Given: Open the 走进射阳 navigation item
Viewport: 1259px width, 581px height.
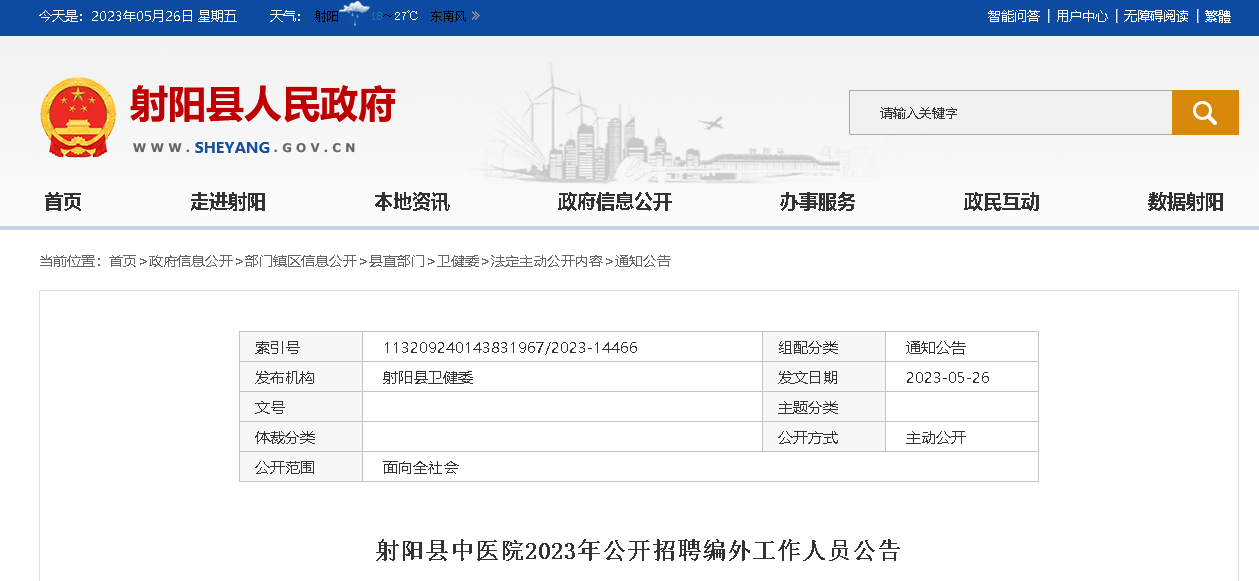Looking at the screenshot, I should (228, 202).
